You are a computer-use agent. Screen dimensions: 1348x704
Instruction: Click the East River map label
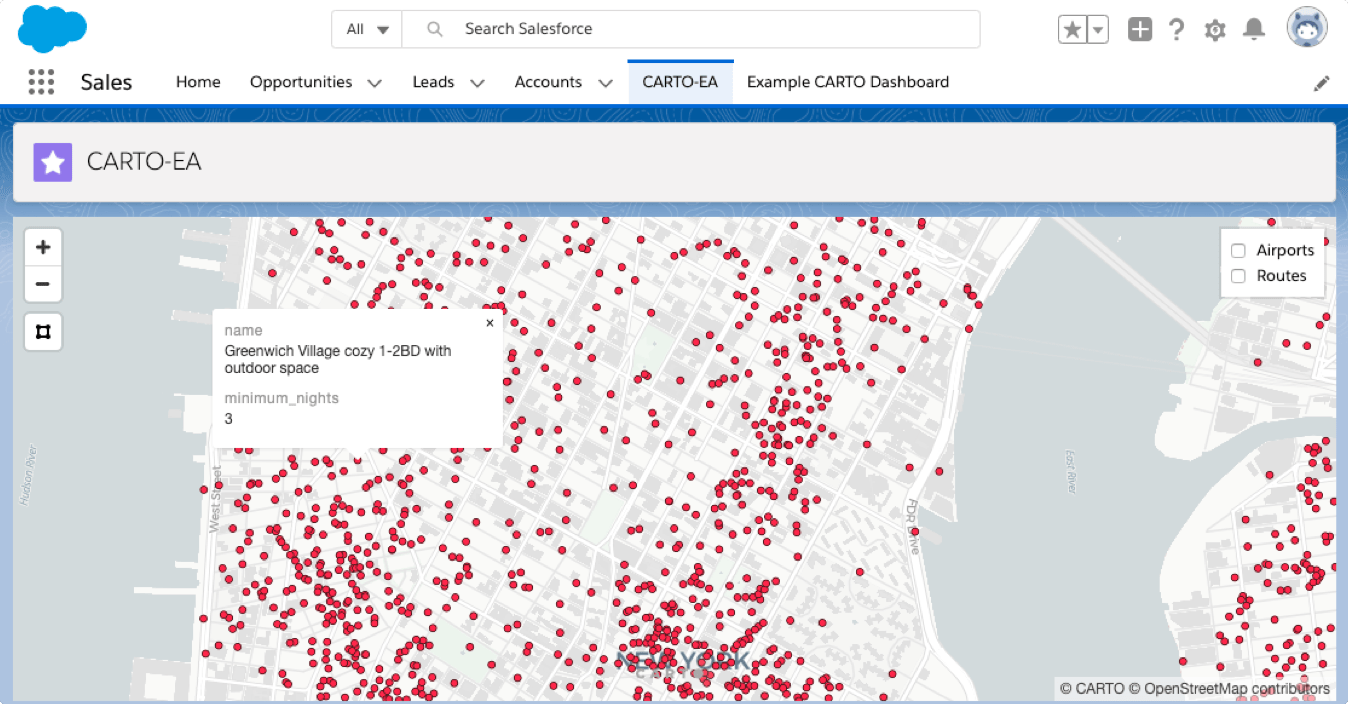(1070, 471)
